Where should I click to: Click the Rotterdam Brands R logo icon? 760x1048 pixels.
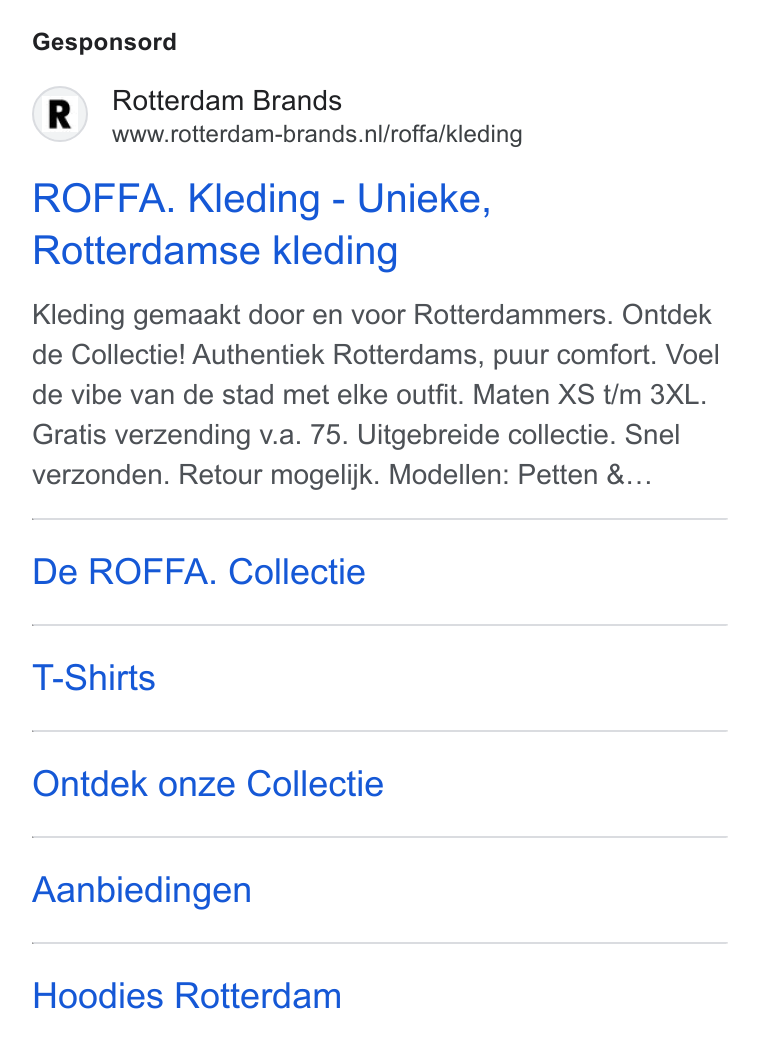tap(60, 114)
